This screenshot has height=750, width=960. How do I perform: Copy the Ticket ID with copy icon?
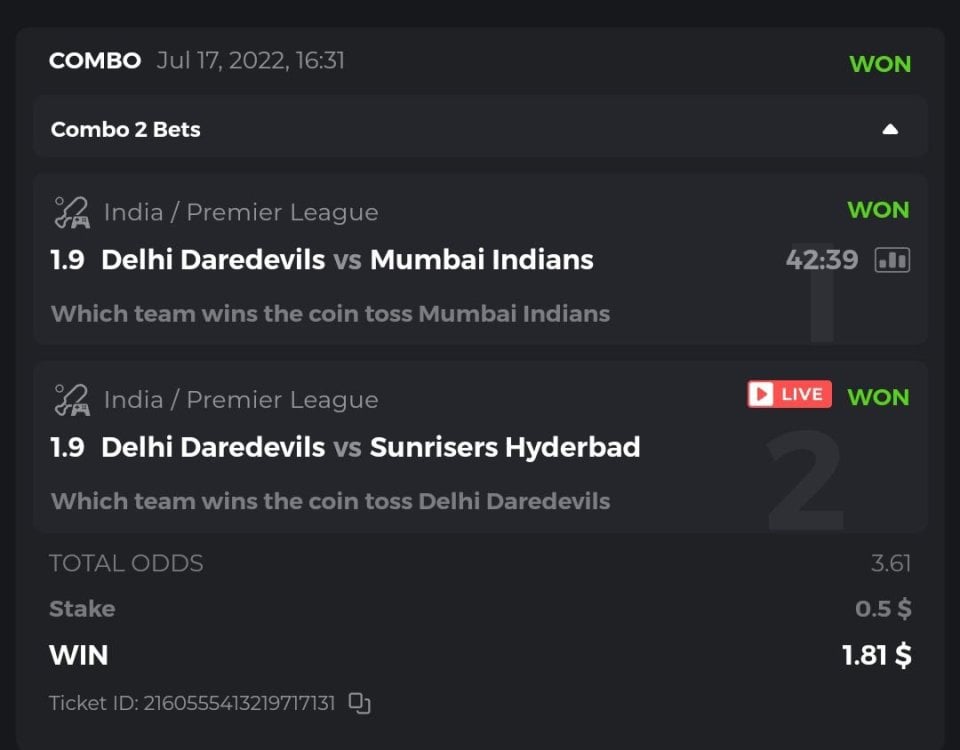[x=359, y=703]
